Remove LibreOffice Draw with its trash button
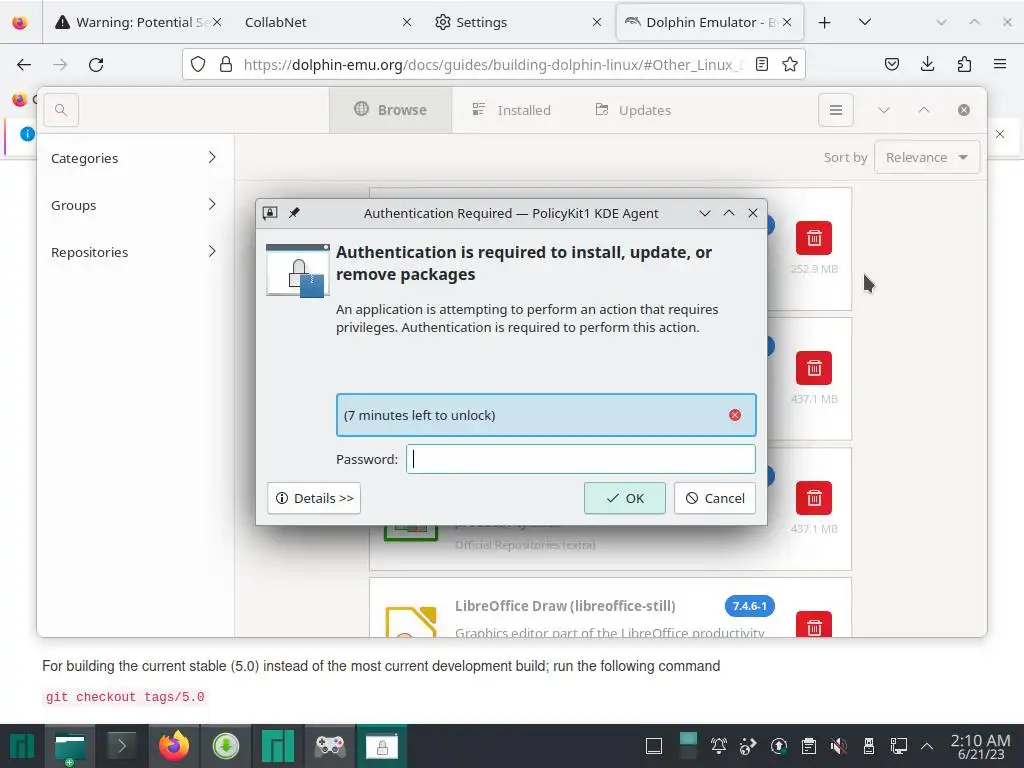Screen dimensions: 1024x768 click(814, 625)
